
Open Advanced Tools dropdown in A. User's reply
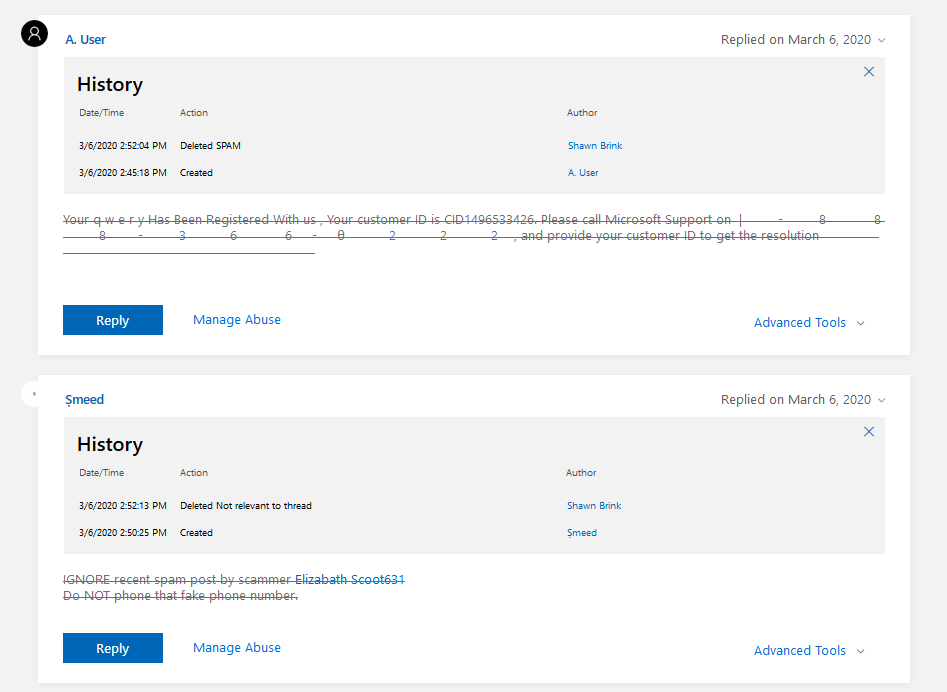click(x=809, y=322)
